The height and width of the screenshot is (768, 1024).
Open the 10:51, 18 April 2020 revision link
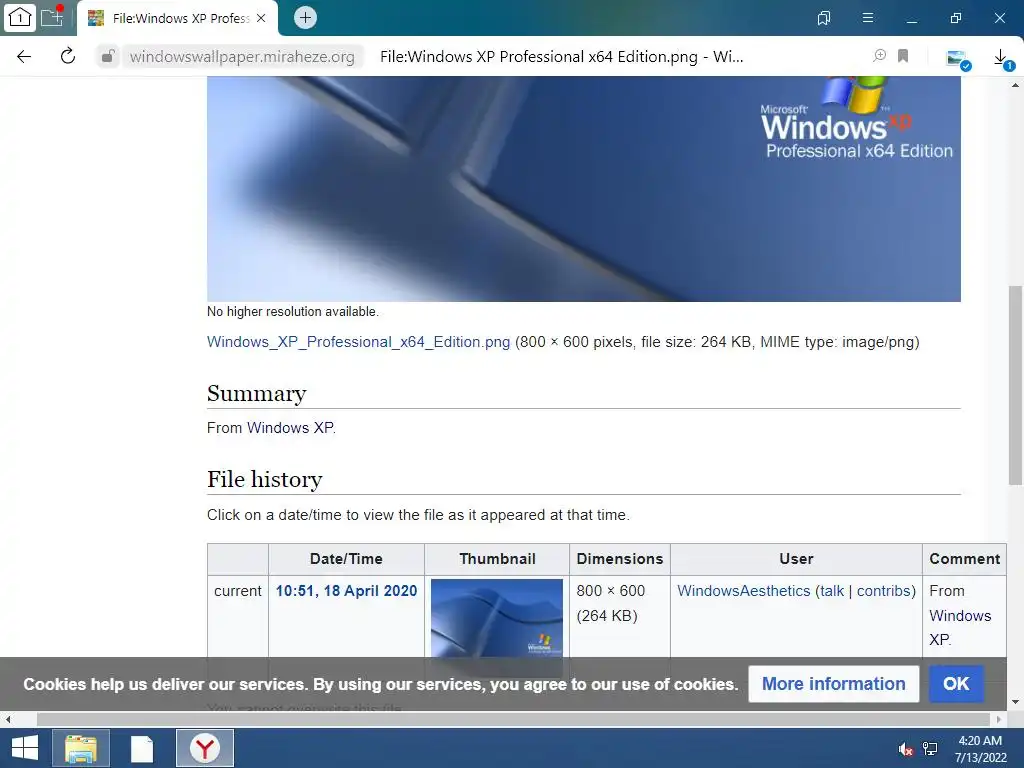pos(346,591)
